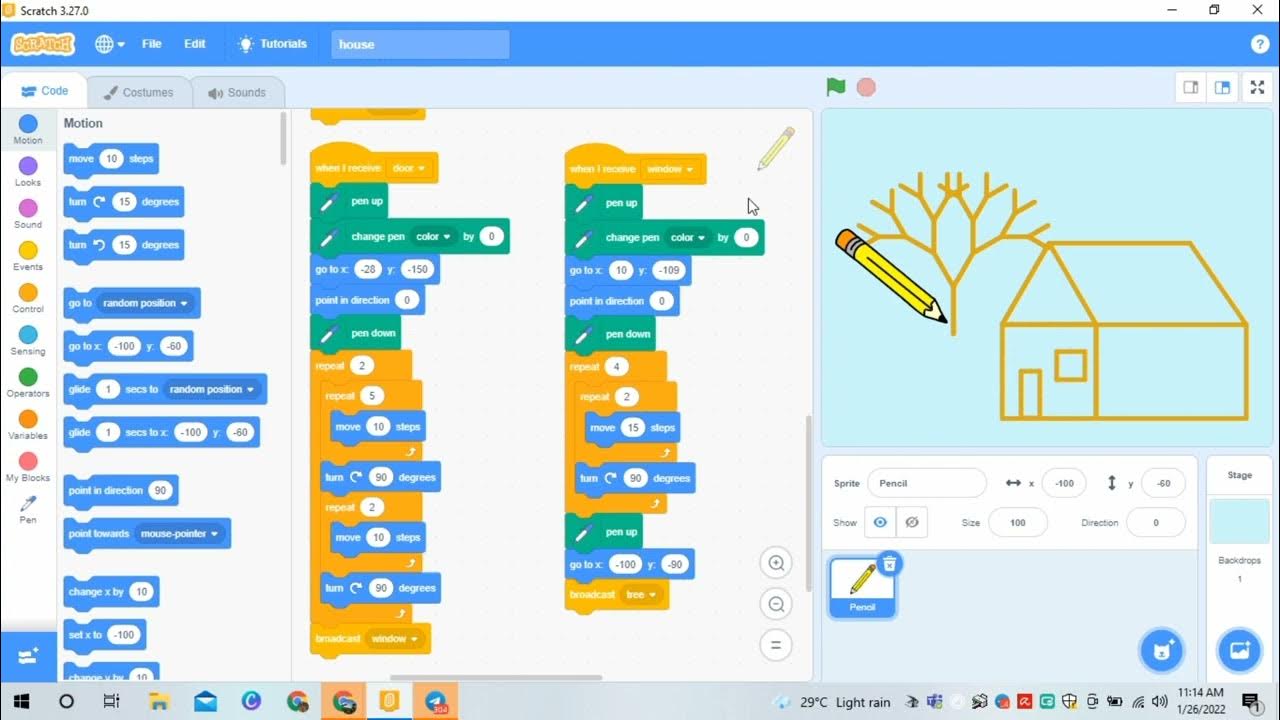Click the red stop button
Image resolution: width=1280 pixels, height=720 pixels.
866,87
